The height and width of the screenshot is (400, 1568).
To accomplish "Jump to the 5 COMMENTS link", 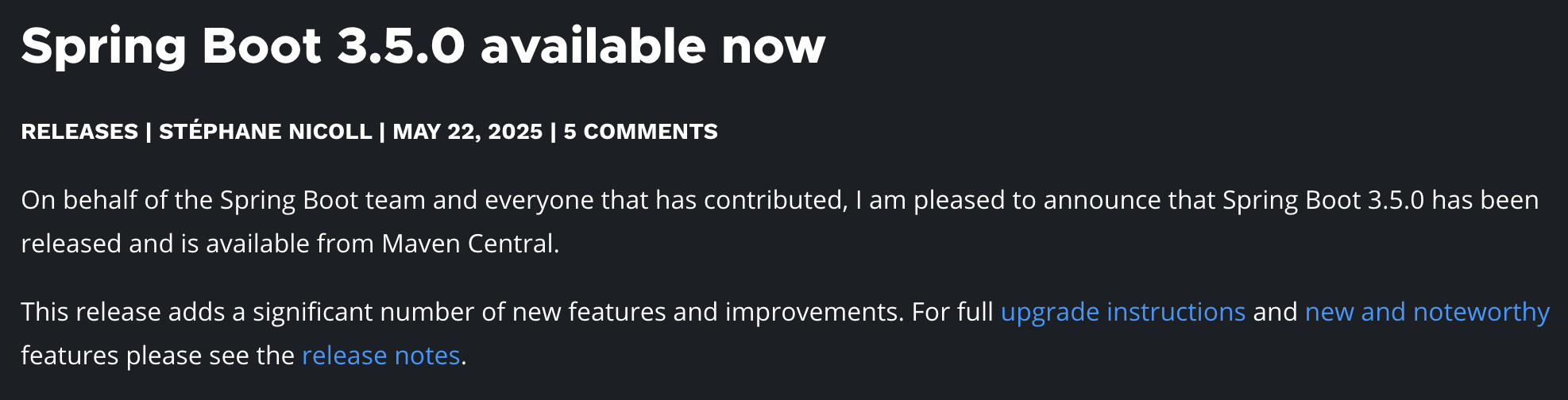I will (640, 132).
